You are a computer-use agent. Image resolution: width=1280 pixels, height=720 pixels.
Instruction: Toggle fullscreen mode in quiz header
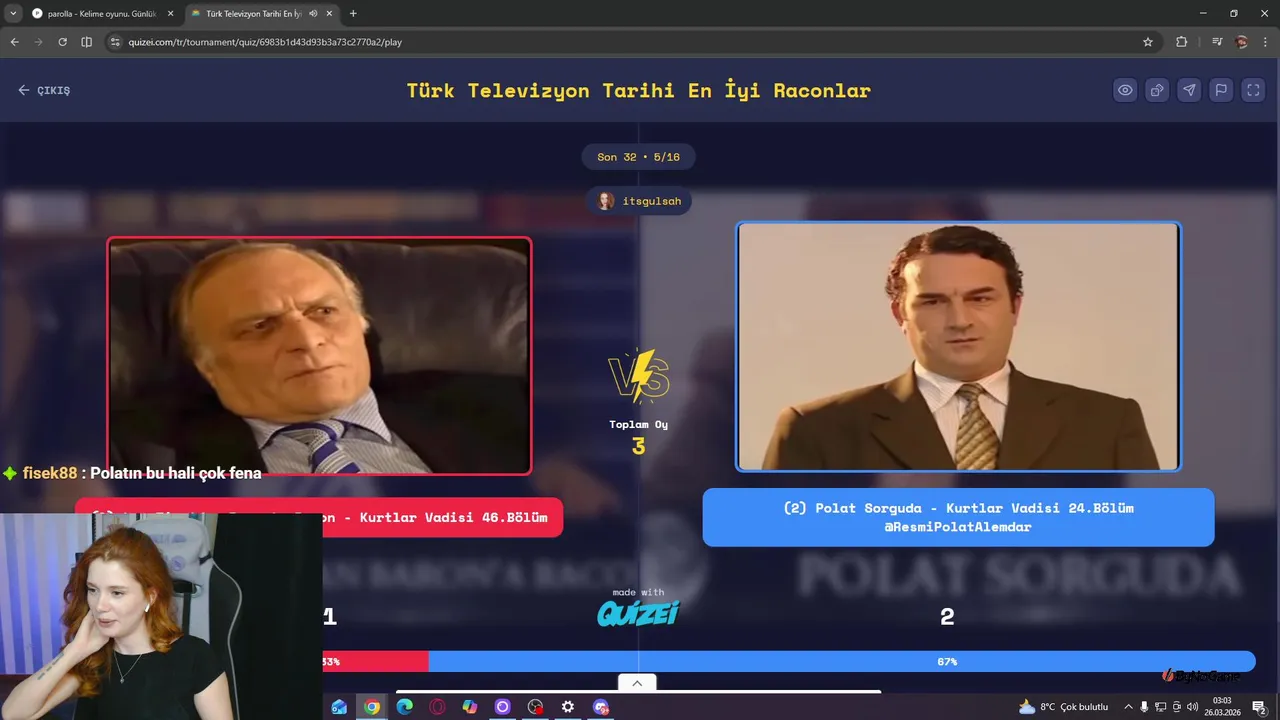point(1253,90)
